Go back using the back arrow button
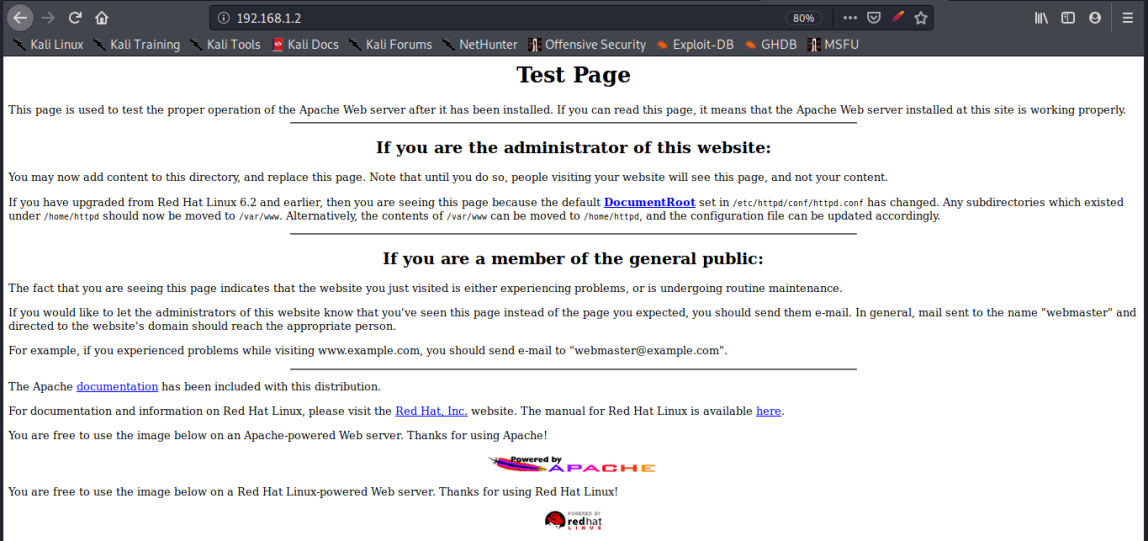Screen dimensions: 1148x541 click(x=21, y=18)
